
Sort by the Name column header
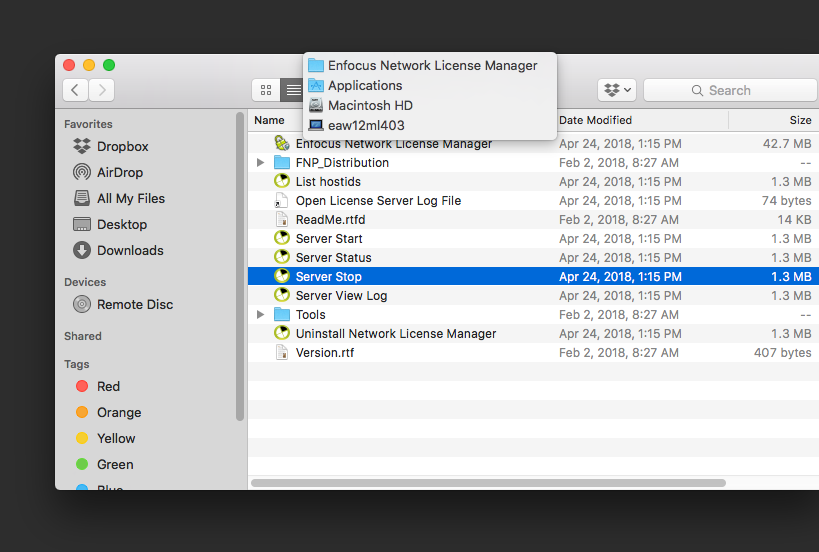(270, 120)
